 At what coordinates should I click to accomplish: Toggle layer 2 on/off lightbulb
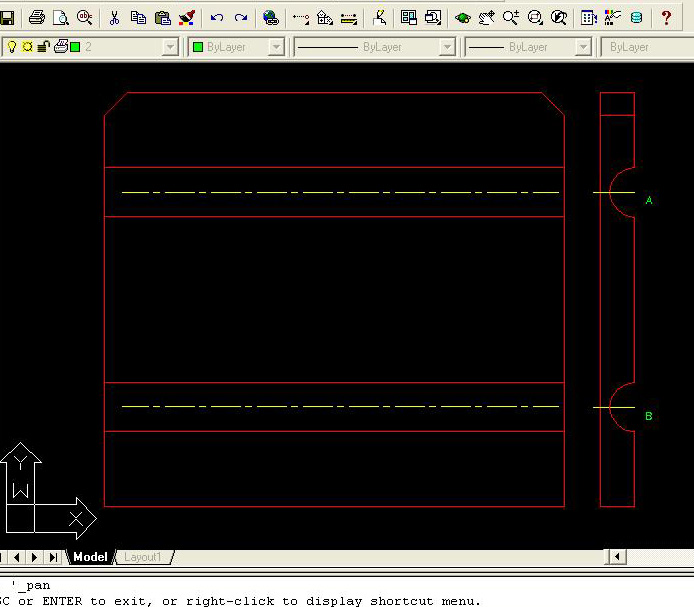pyautogui.click(x=12, y=46)
